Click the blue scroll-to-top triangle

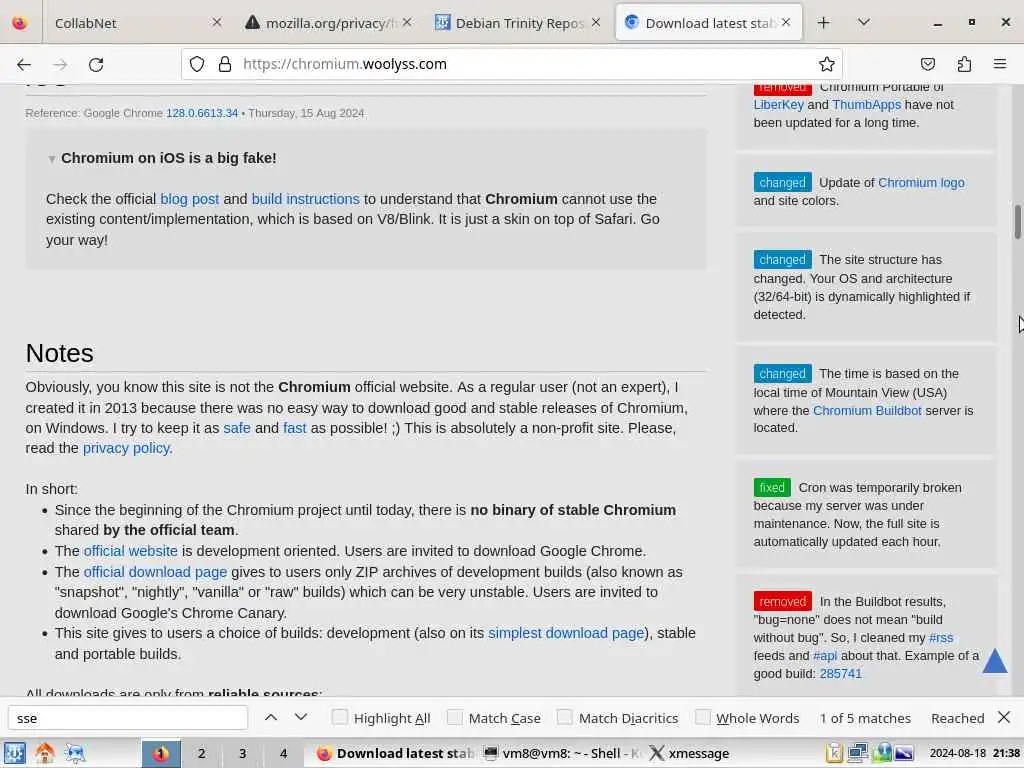pos(995,661)
